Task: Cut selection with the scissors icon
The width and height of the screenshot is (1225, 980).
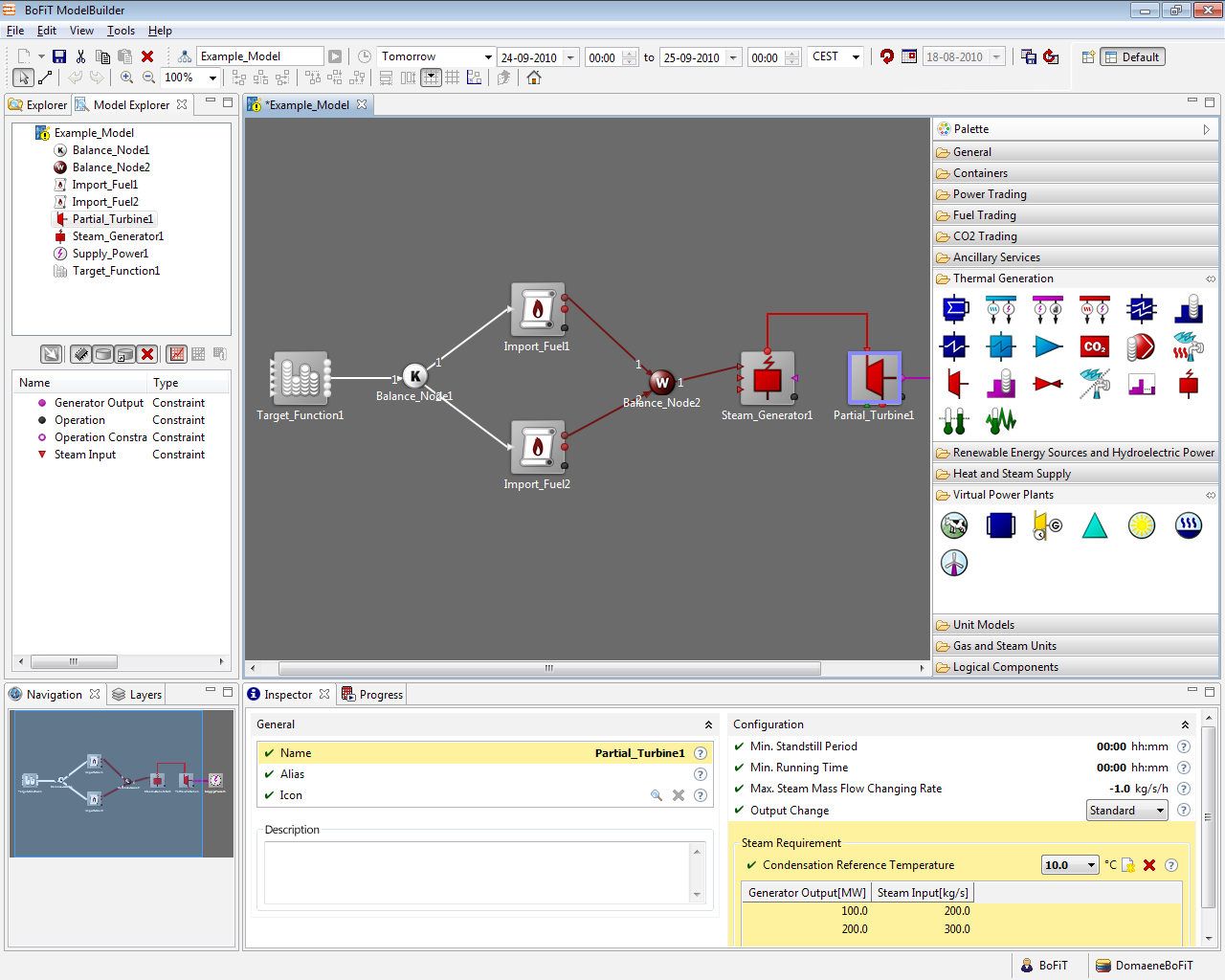Action: click(80, 56)
